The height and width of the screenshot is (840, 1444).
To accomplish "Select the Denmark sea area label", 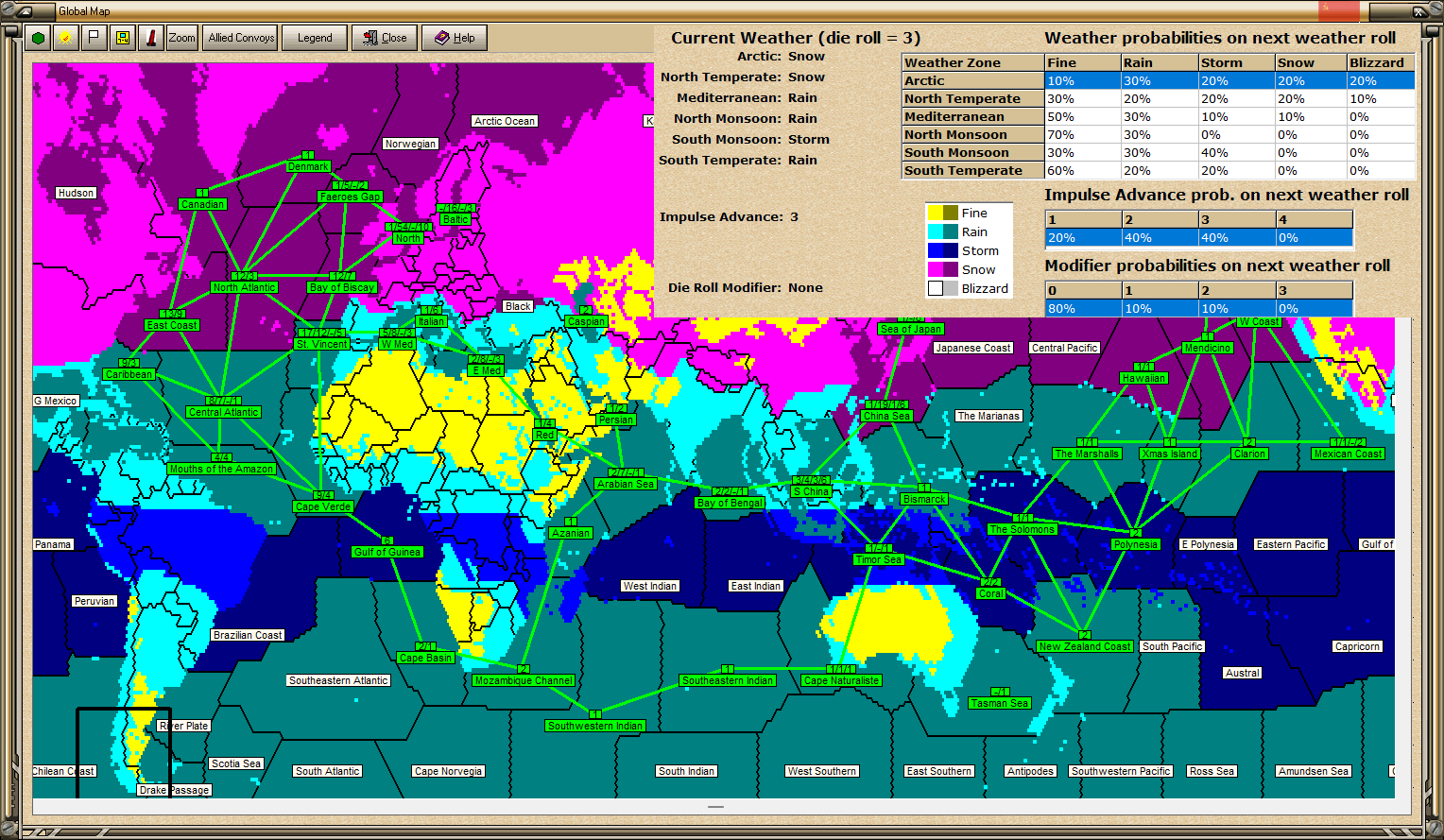I will click(x=308, y=166).
